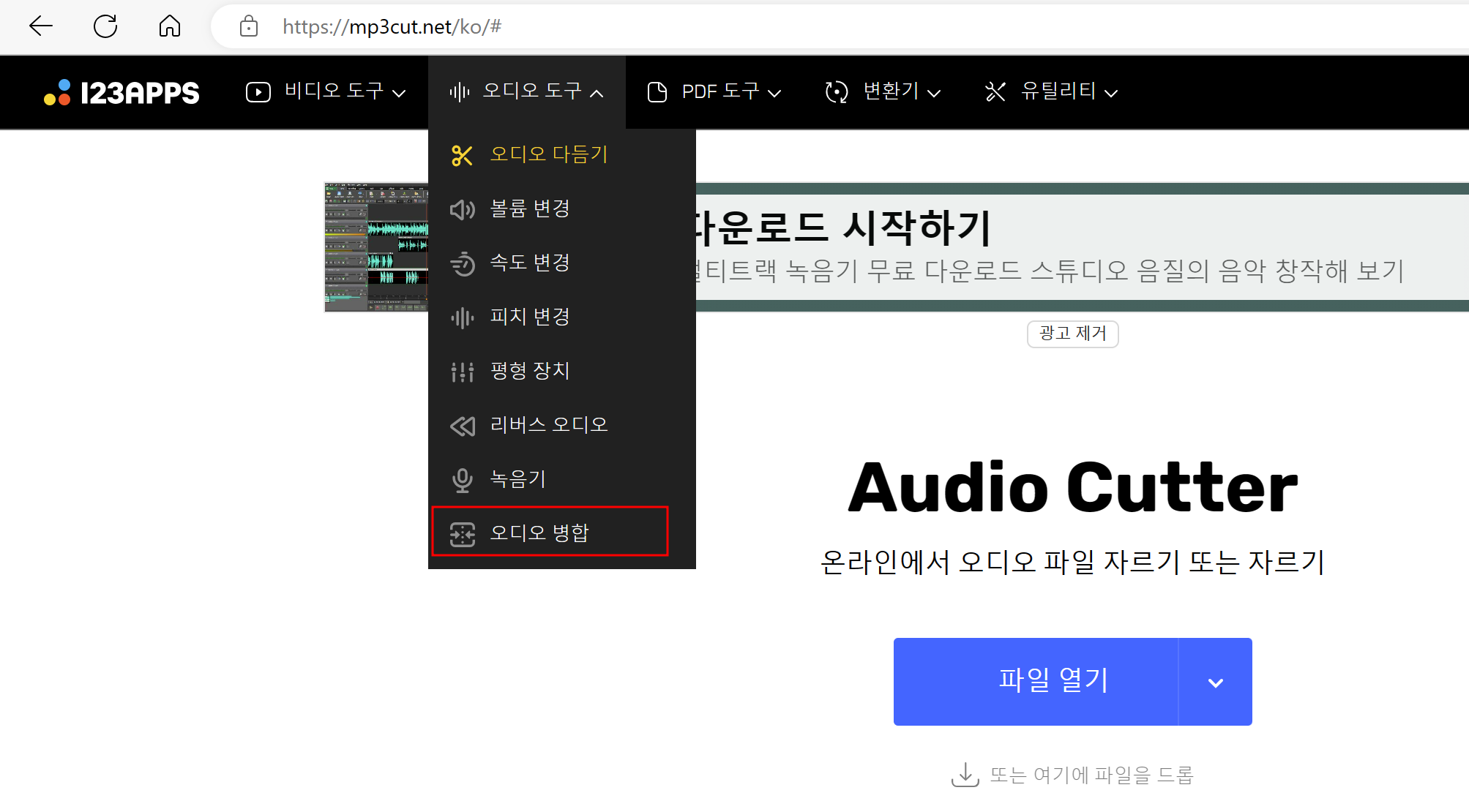Navigate back with the browser arrow

point(41,27)
